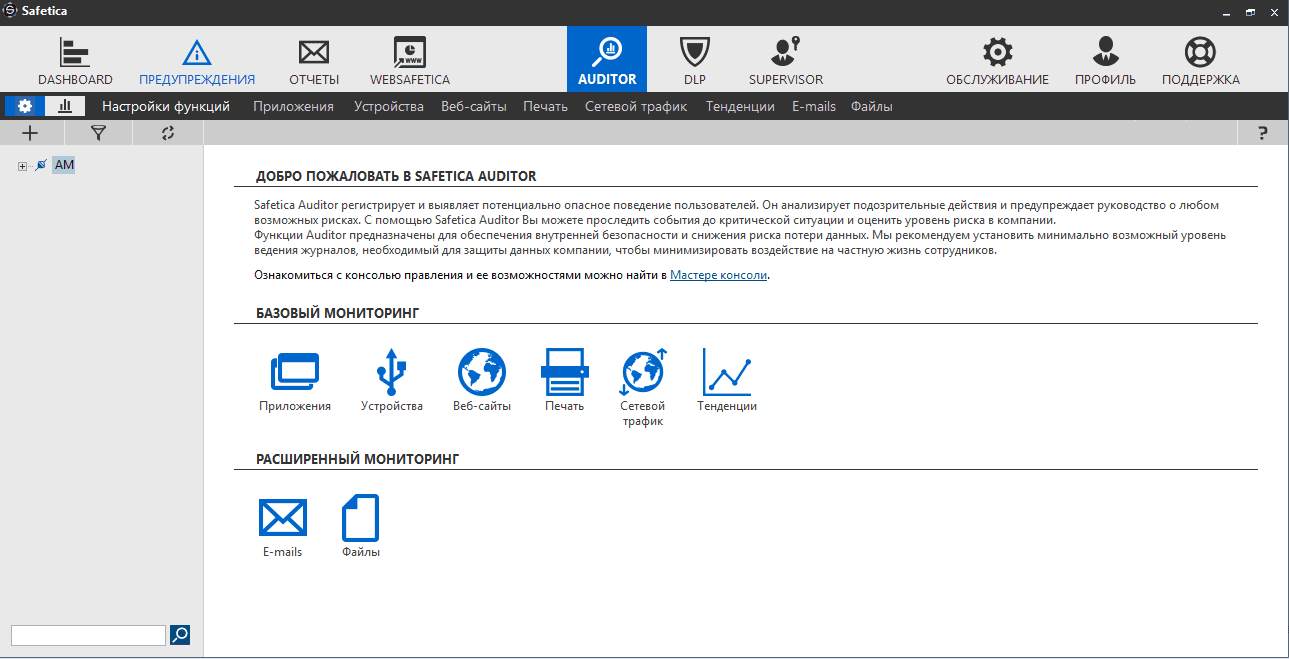Open the Файлы tab in submenu
The image size is (1289, 659).
point(872,106)
